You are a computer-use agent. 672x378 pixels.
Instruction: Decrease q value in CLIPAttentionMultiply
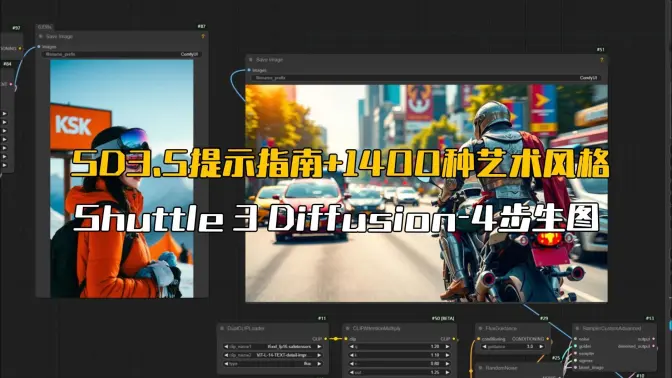352,347
